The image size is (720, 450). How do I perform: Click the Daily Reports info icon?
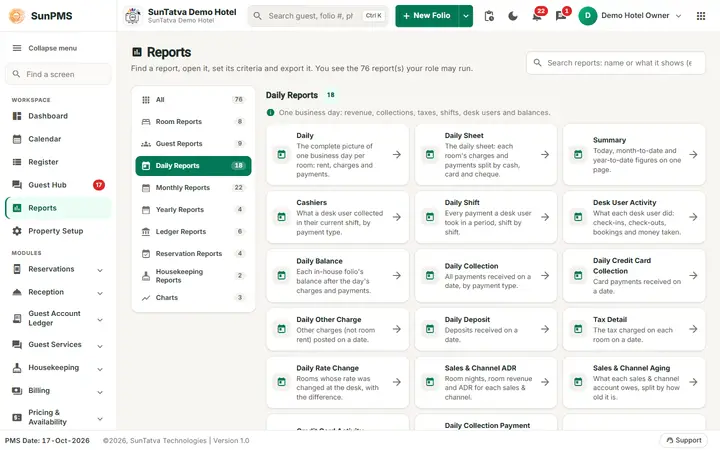(270, 112)
